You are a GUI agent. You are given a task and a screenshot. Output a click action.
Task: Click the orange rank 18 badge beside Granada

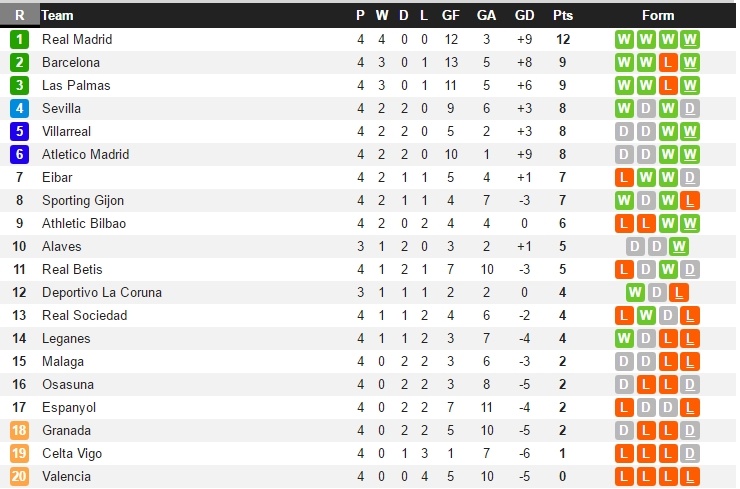[x=20, y=431]
